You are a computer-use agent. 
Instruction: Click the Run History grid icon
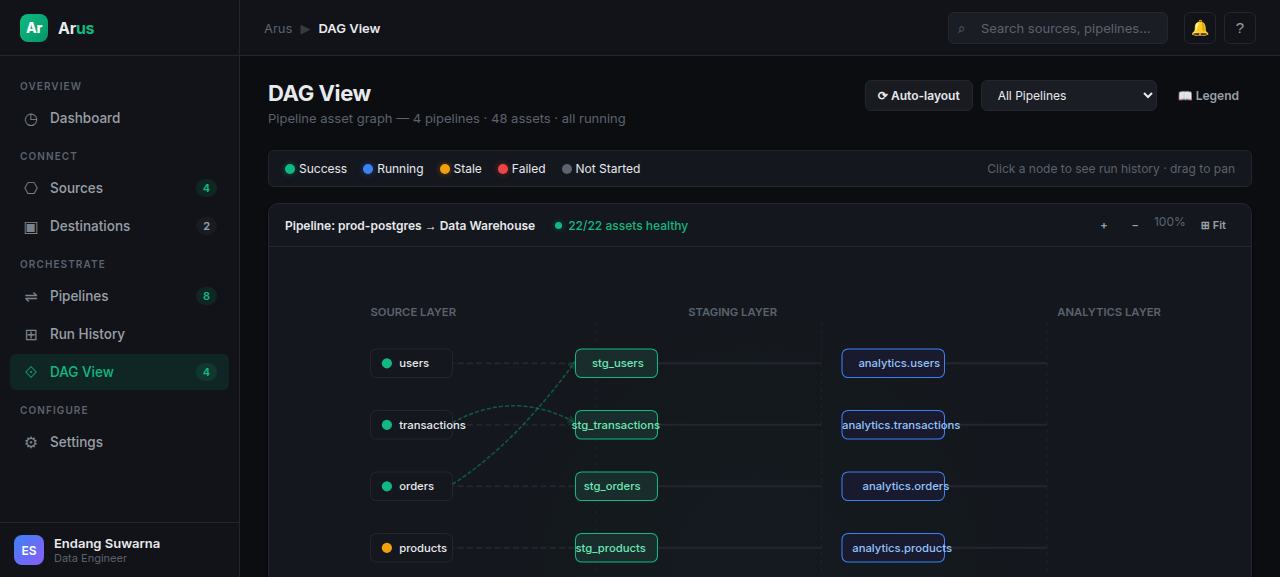[x=31, y=335]
